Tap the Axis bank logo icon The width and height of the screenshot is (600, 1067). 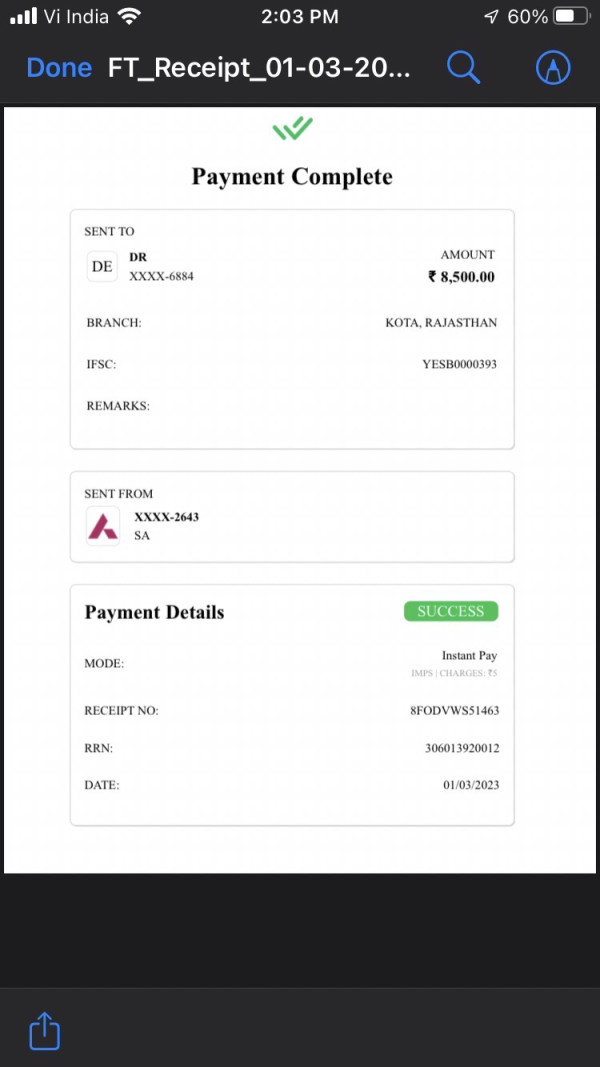coord(103,526)
